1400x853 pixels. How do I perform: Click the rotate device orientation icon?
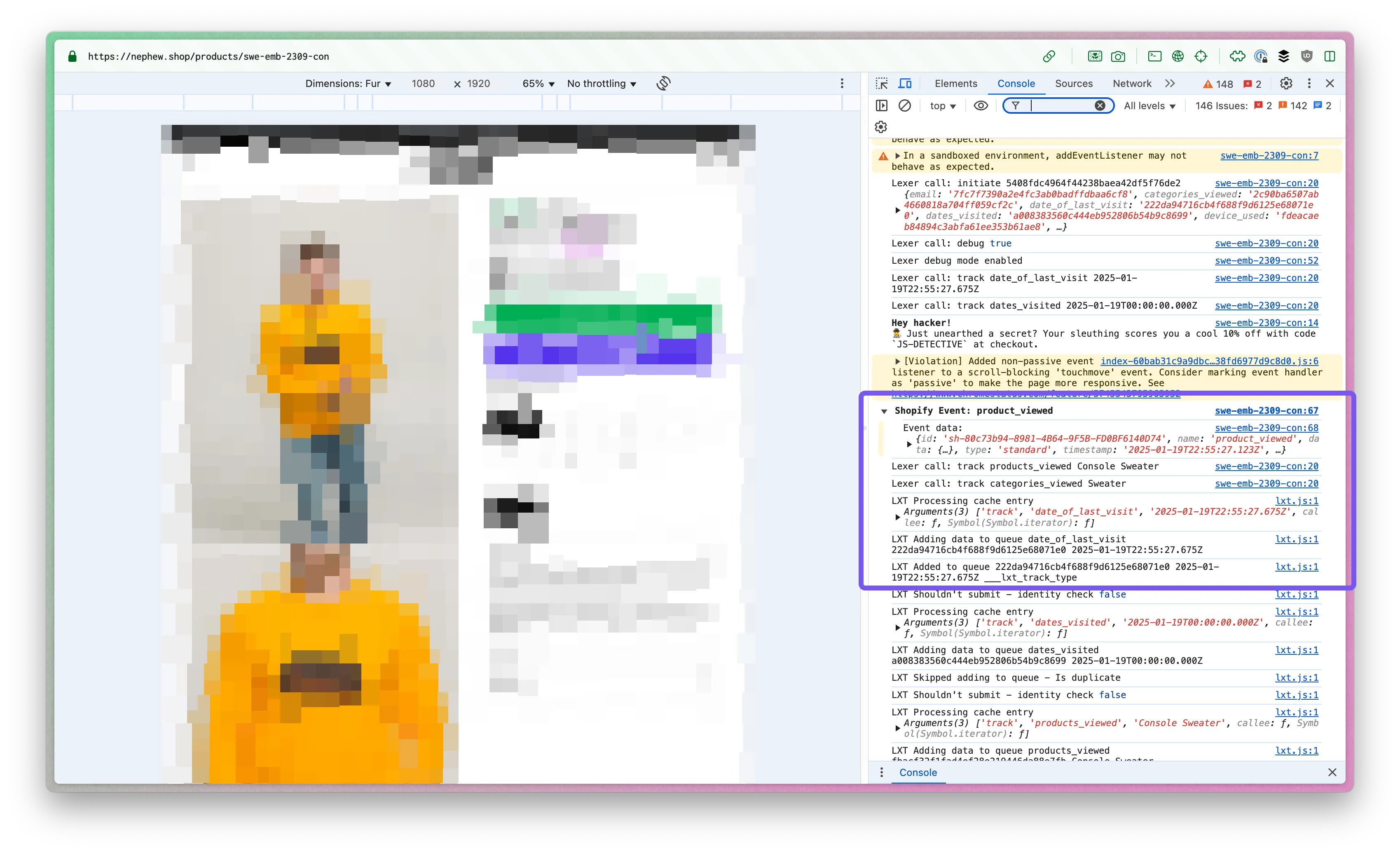[663, 84]
